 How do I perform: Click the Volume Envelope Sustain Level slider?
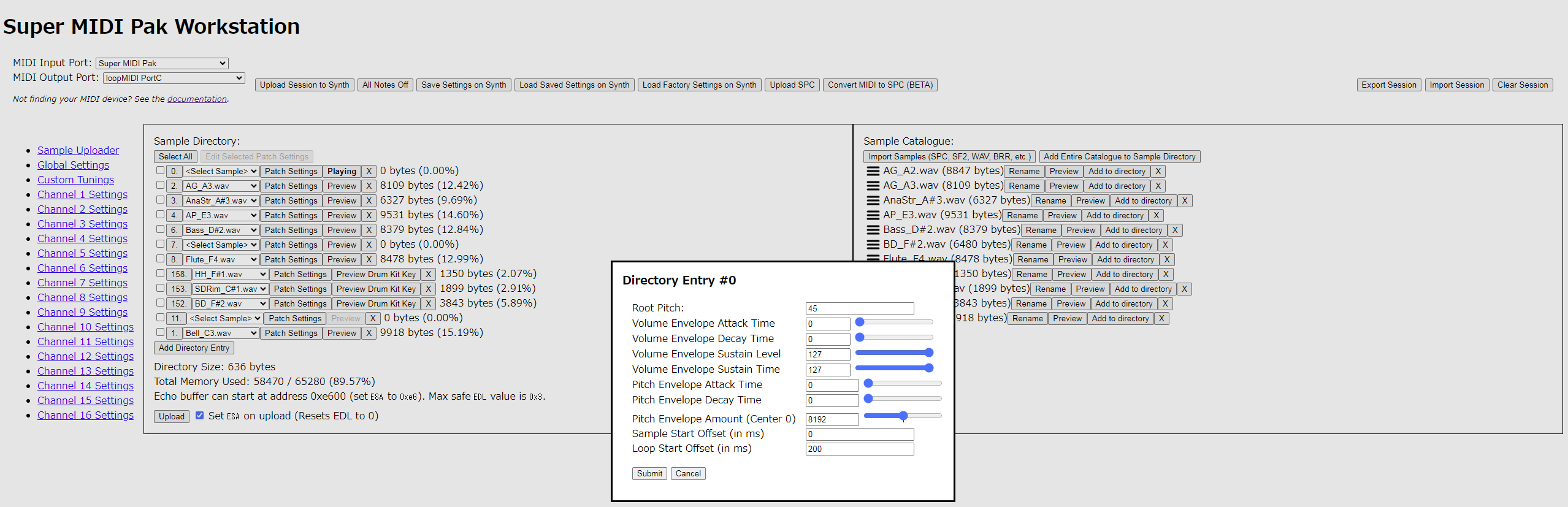[894, 353]
